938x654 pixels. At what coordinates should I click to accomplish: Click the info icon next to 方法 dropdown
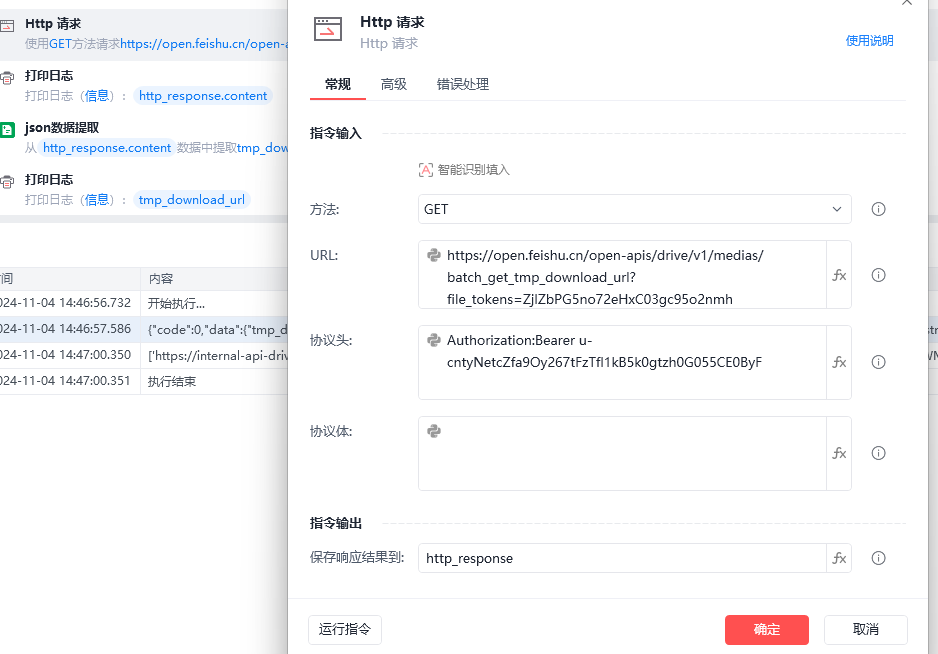(x=879, y=209)
